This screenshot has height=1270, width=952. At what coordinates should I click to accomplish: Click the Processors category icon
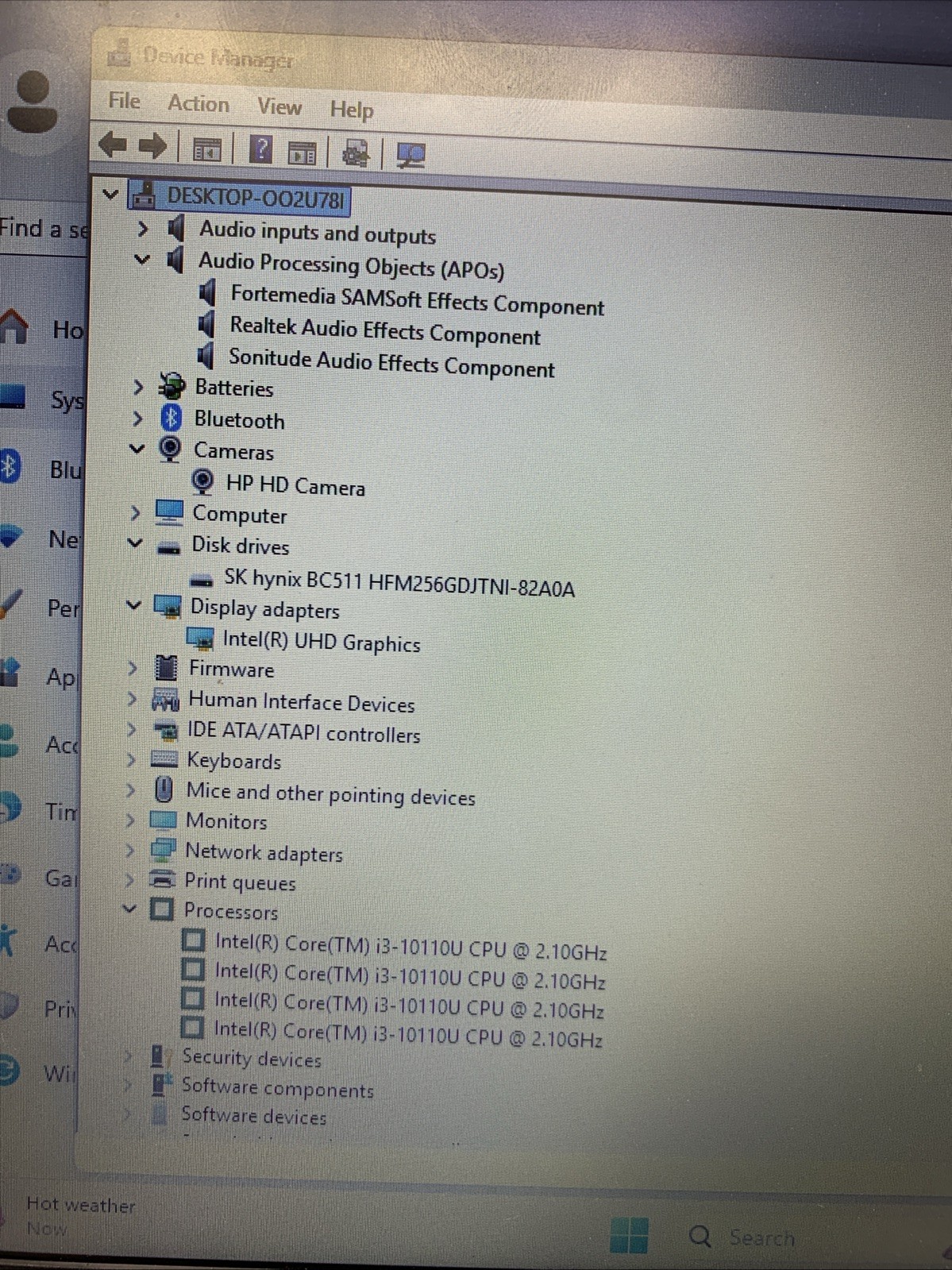click(x=161, y=909)
